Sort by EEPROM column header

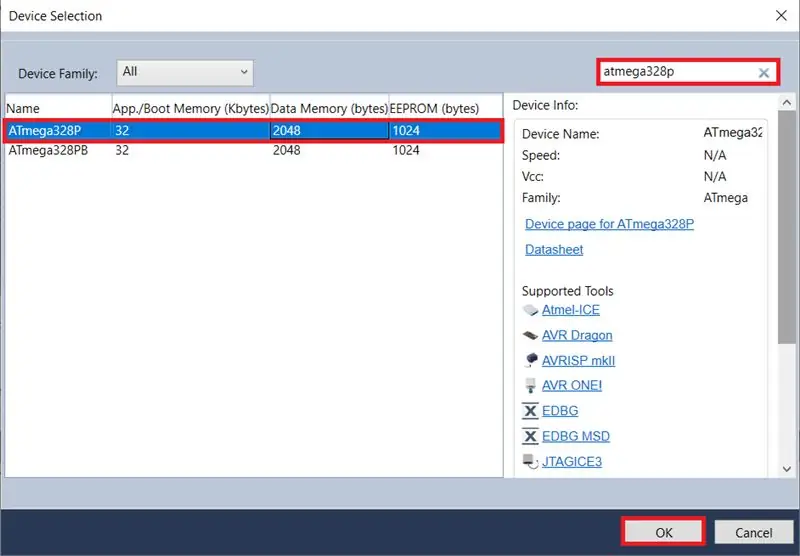[446, 108]
